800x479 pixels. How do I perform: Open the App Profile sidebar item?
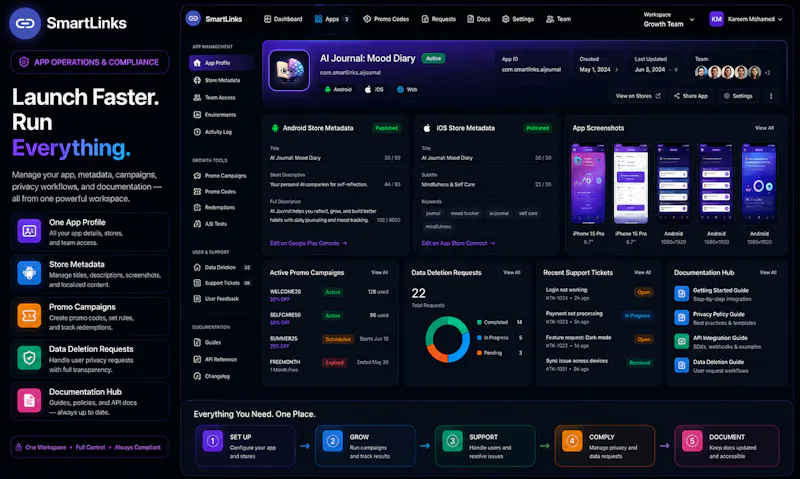click(x=221, y=63)
